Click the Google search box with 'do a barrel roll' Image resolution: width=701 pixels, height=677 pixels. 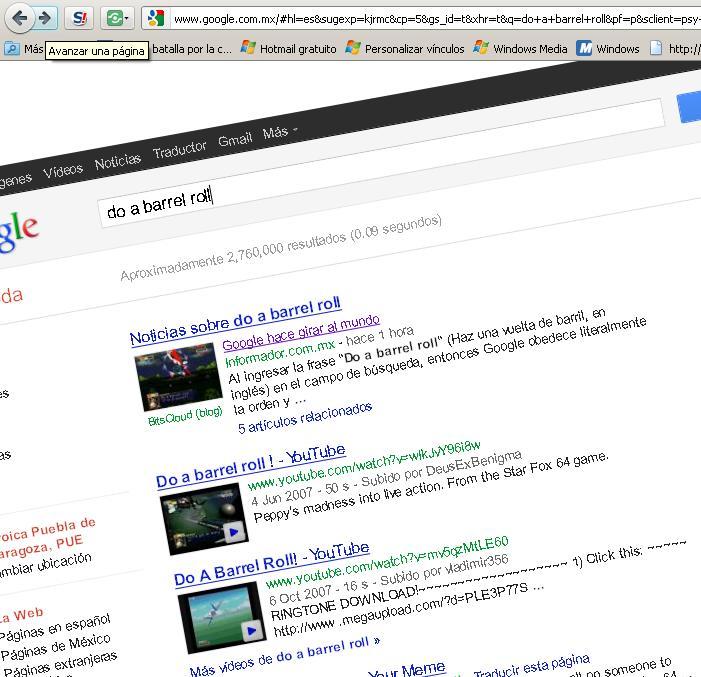[380, 165]
